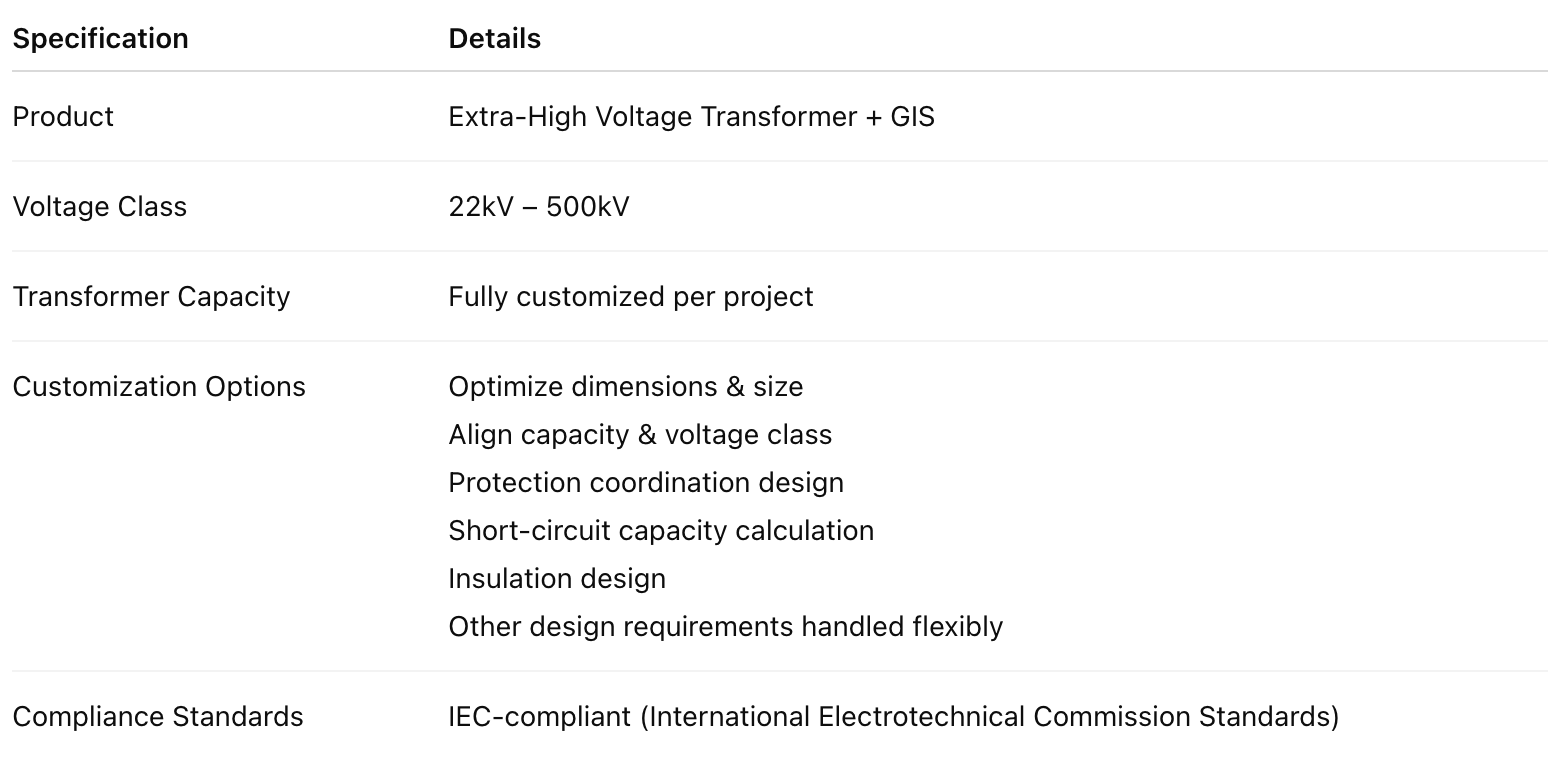Select the Product row label

click(63, 117)
